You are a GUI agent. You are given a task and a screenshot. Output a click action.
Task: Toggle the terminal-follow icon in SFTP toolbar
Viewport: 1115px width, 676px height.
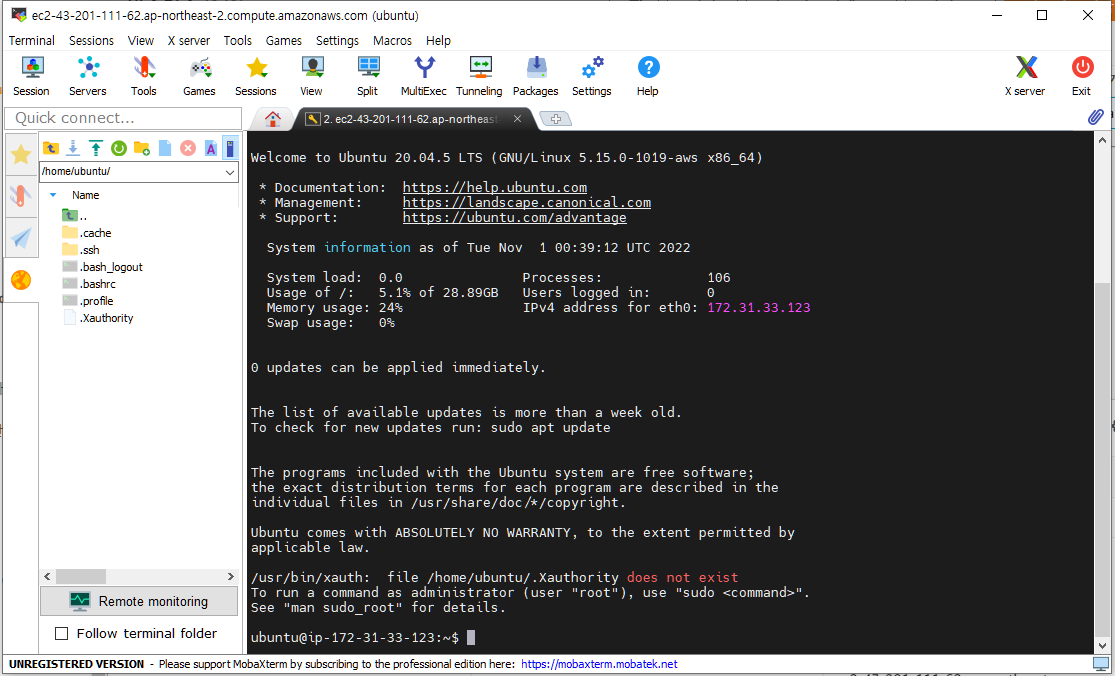[x=230, y=148]
